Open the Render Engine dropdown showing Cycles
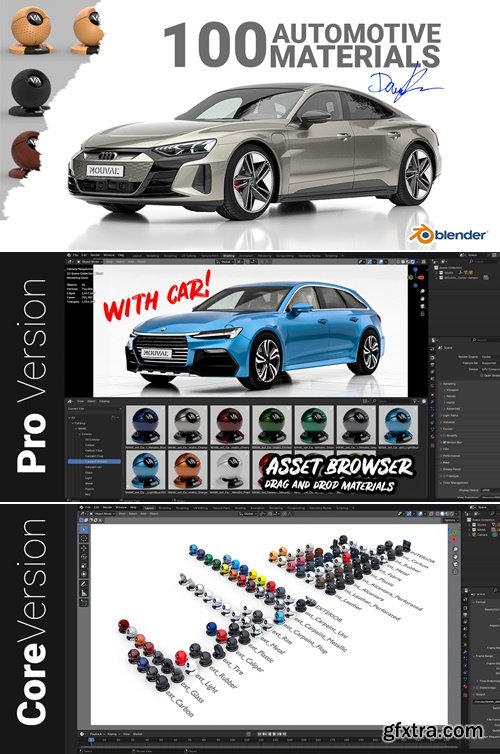500x754 pixels. coord(490,357)
